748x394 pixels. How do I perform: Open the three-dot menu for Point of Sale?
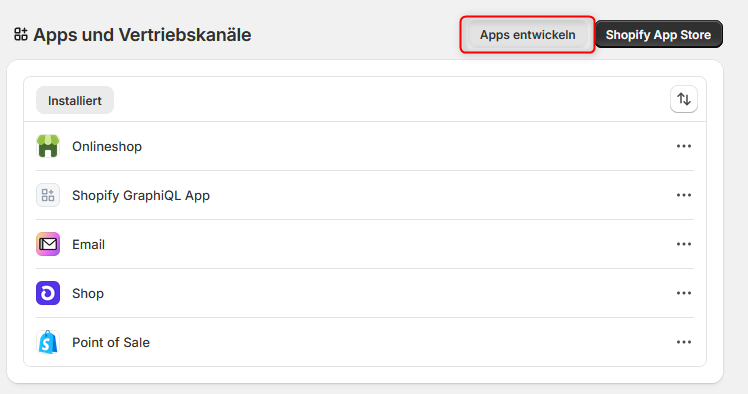pos(684,342)
